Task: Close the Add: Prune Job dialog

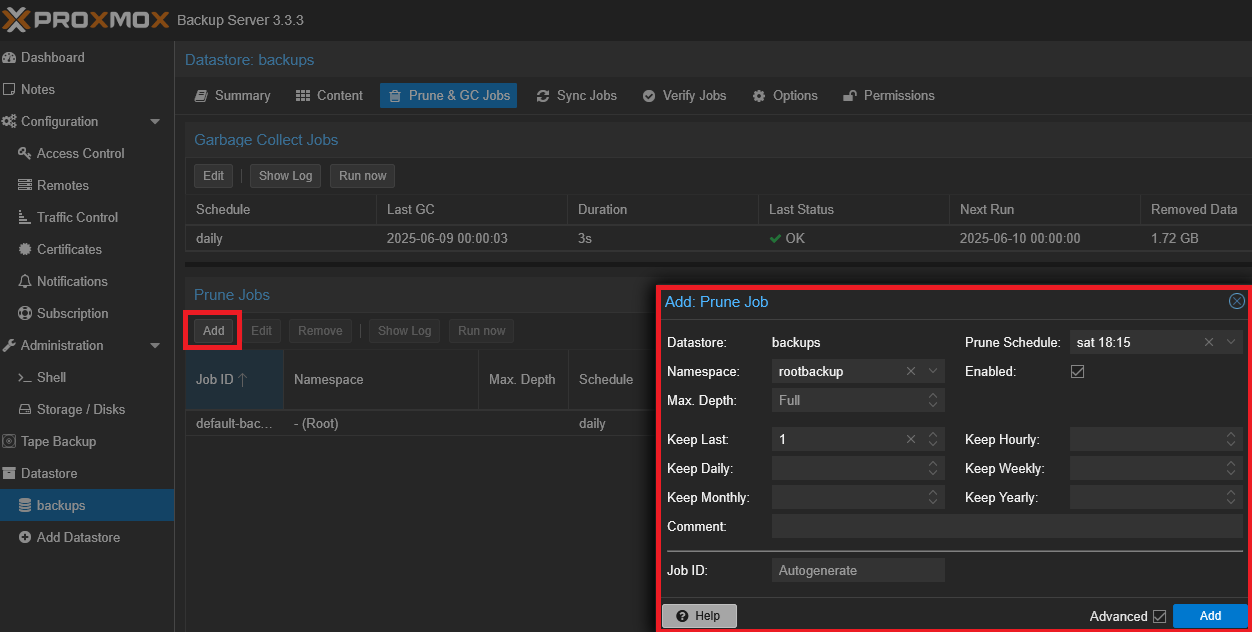Action: (1237, 302)
